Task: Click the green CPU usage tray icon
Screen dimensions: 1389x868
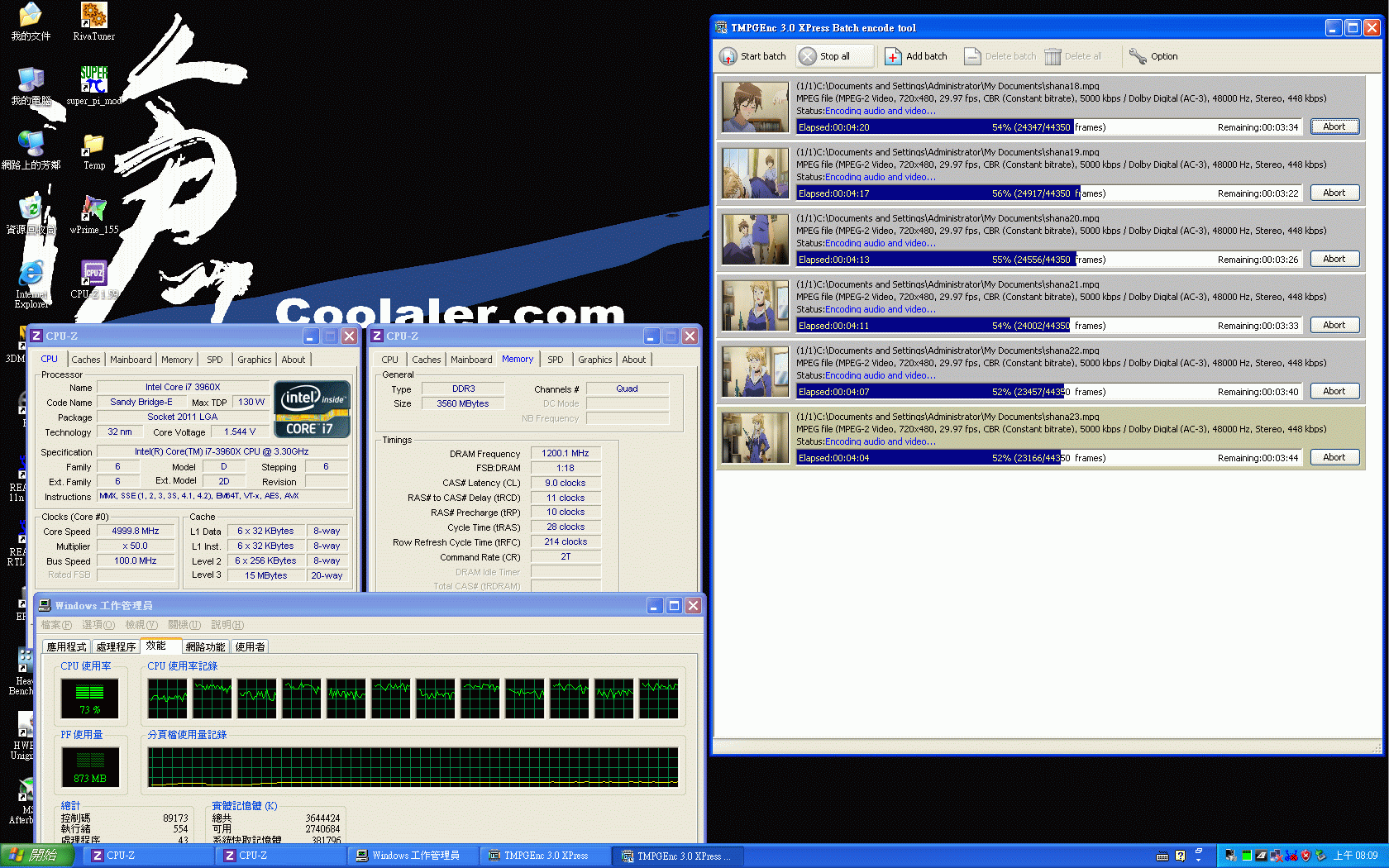Action: (x=1246, y=856)
